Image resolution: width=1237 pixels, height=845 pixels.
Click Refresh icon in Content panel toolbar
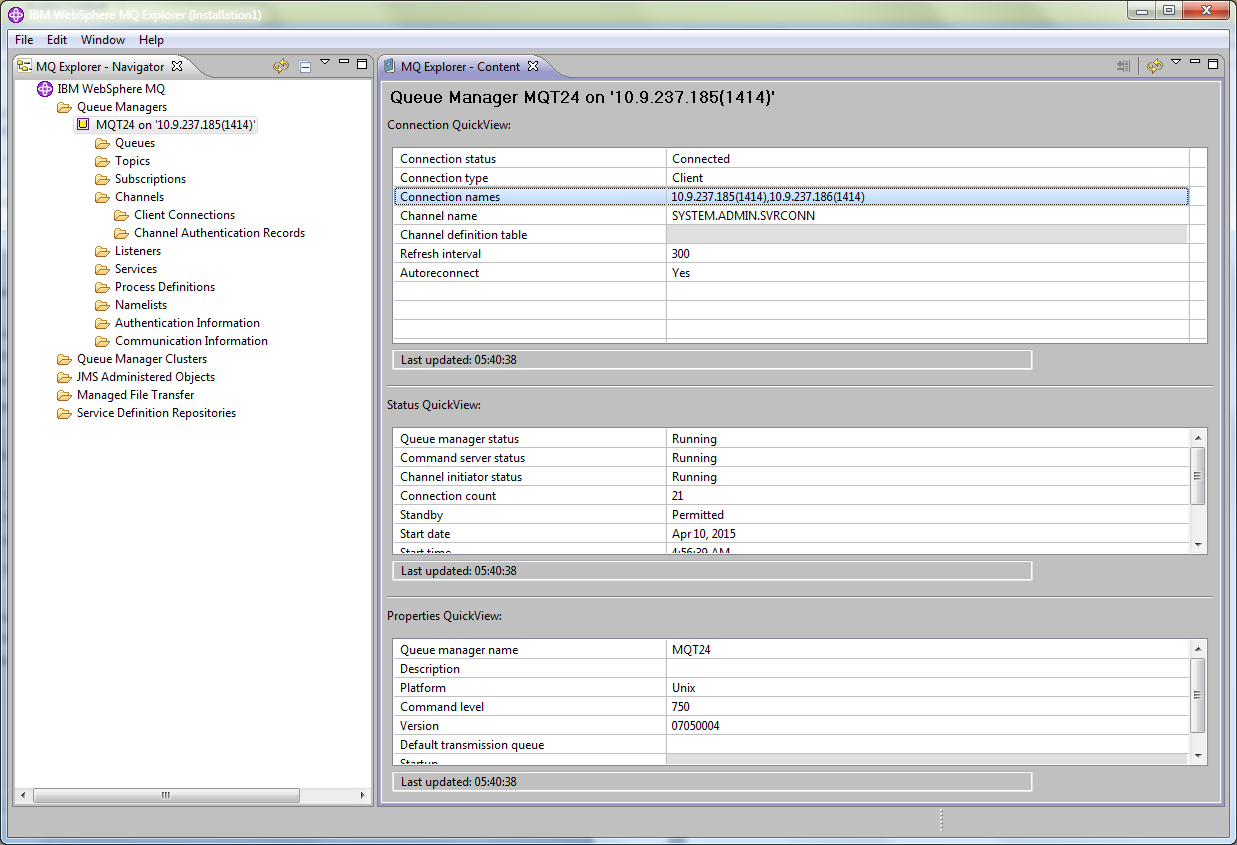click(1155, 66)
